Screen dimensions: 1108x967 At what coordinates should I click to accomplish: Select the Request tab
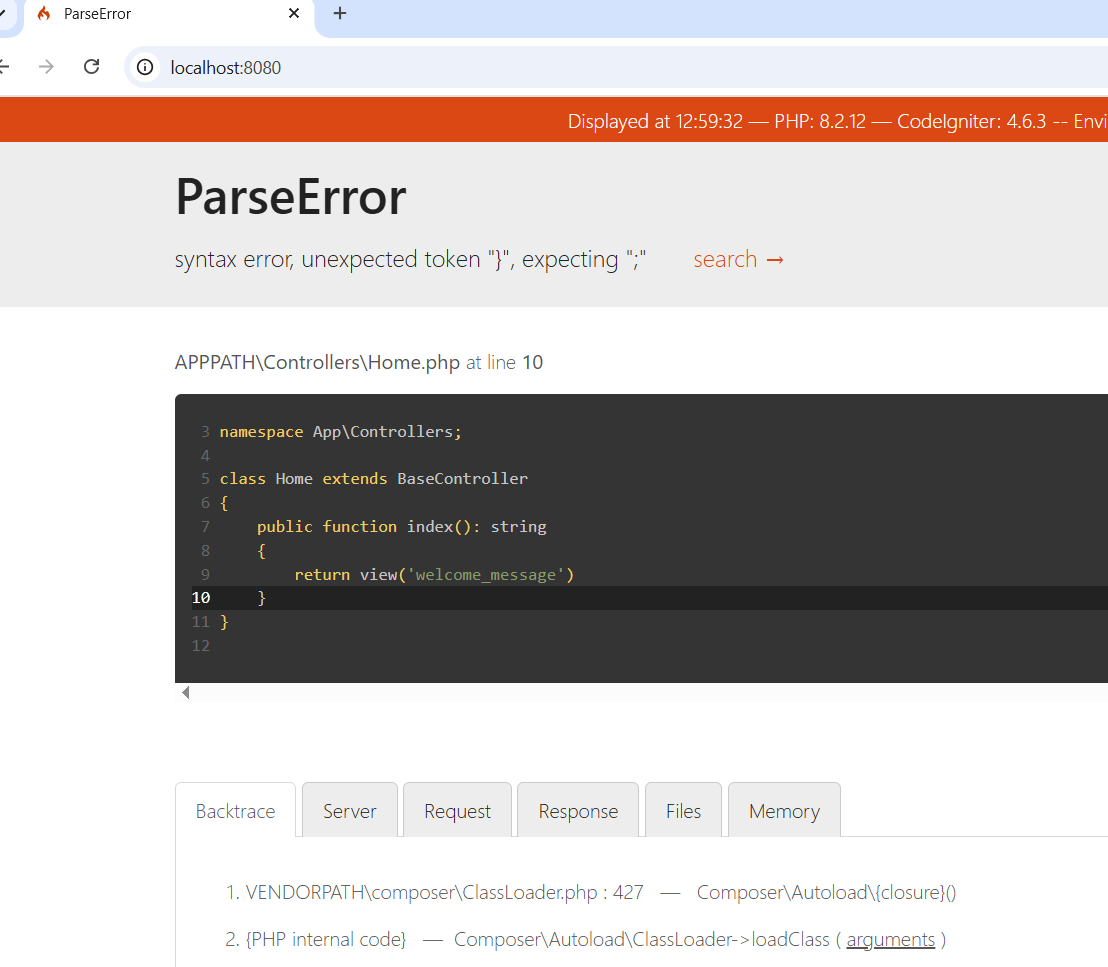pos(457,811)
